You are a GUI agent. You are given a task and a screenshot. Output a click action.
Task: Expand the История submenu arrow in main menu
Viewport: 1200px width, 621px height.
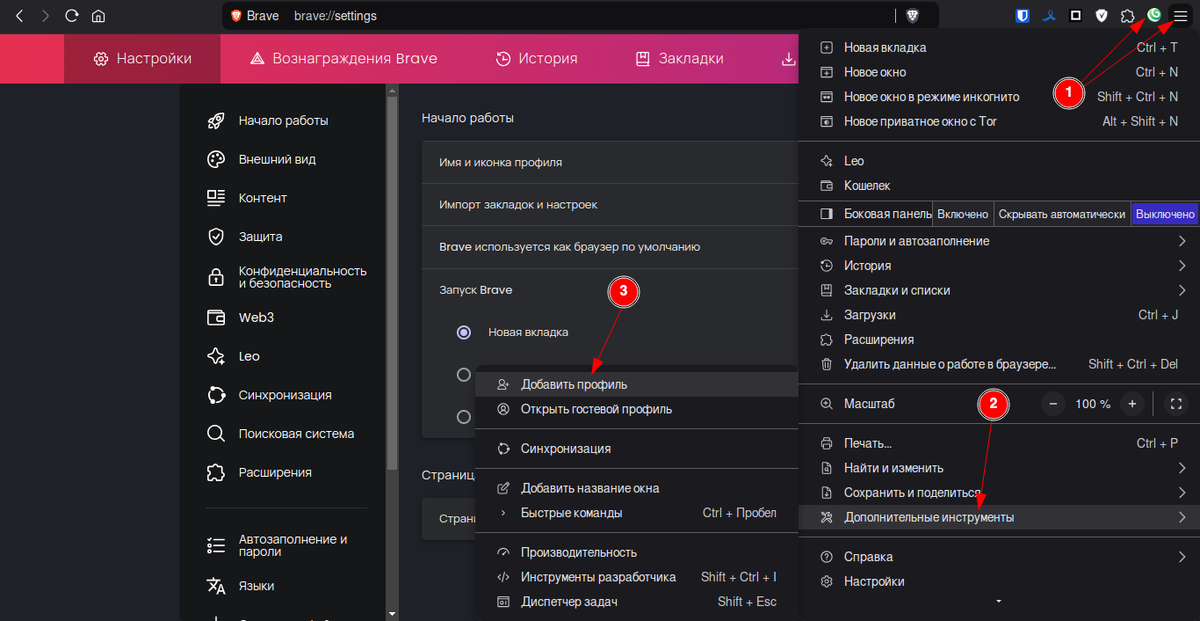point(1182,266)
